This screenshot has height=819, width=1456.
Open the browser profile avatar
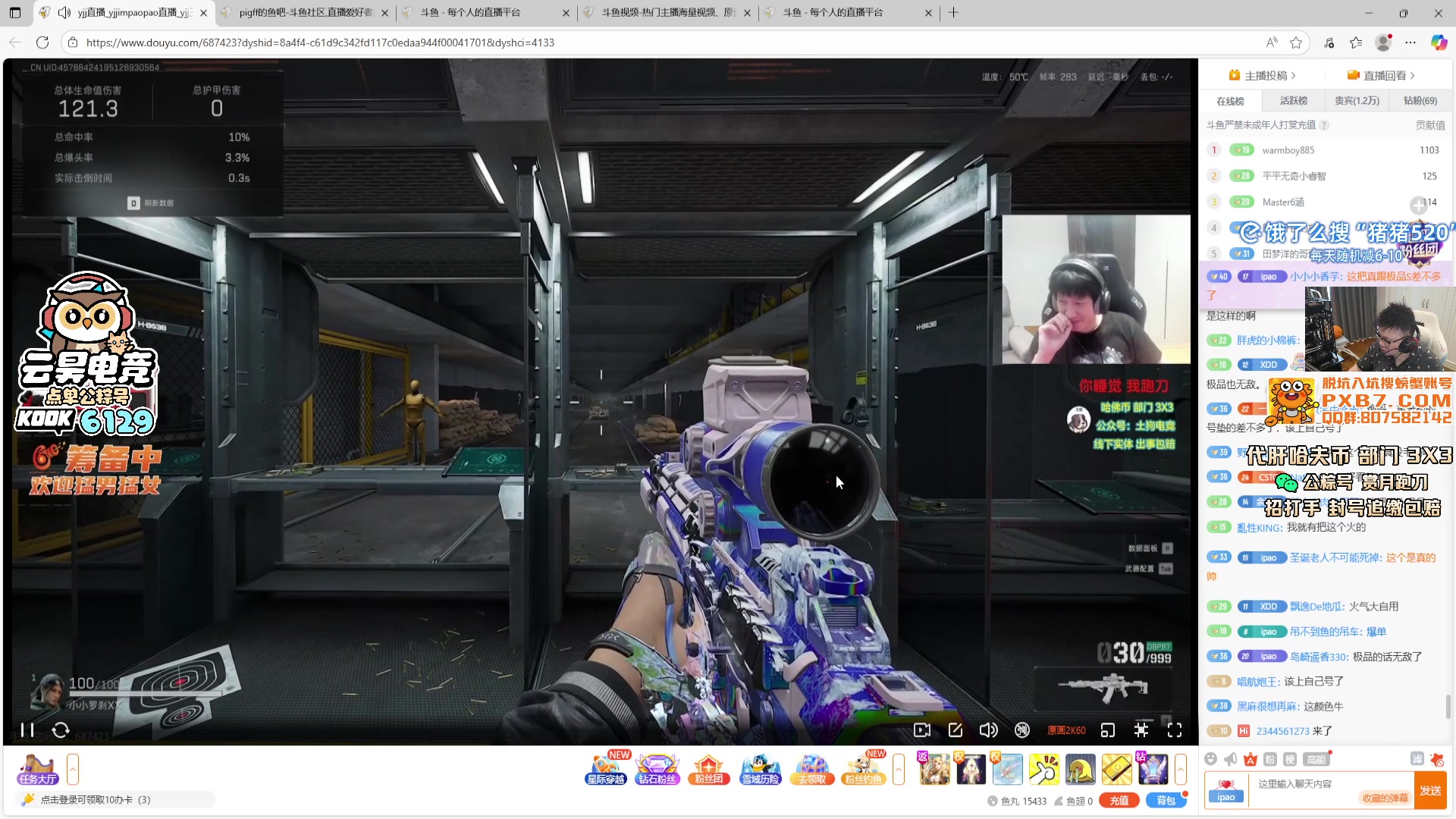(1383, 42)
